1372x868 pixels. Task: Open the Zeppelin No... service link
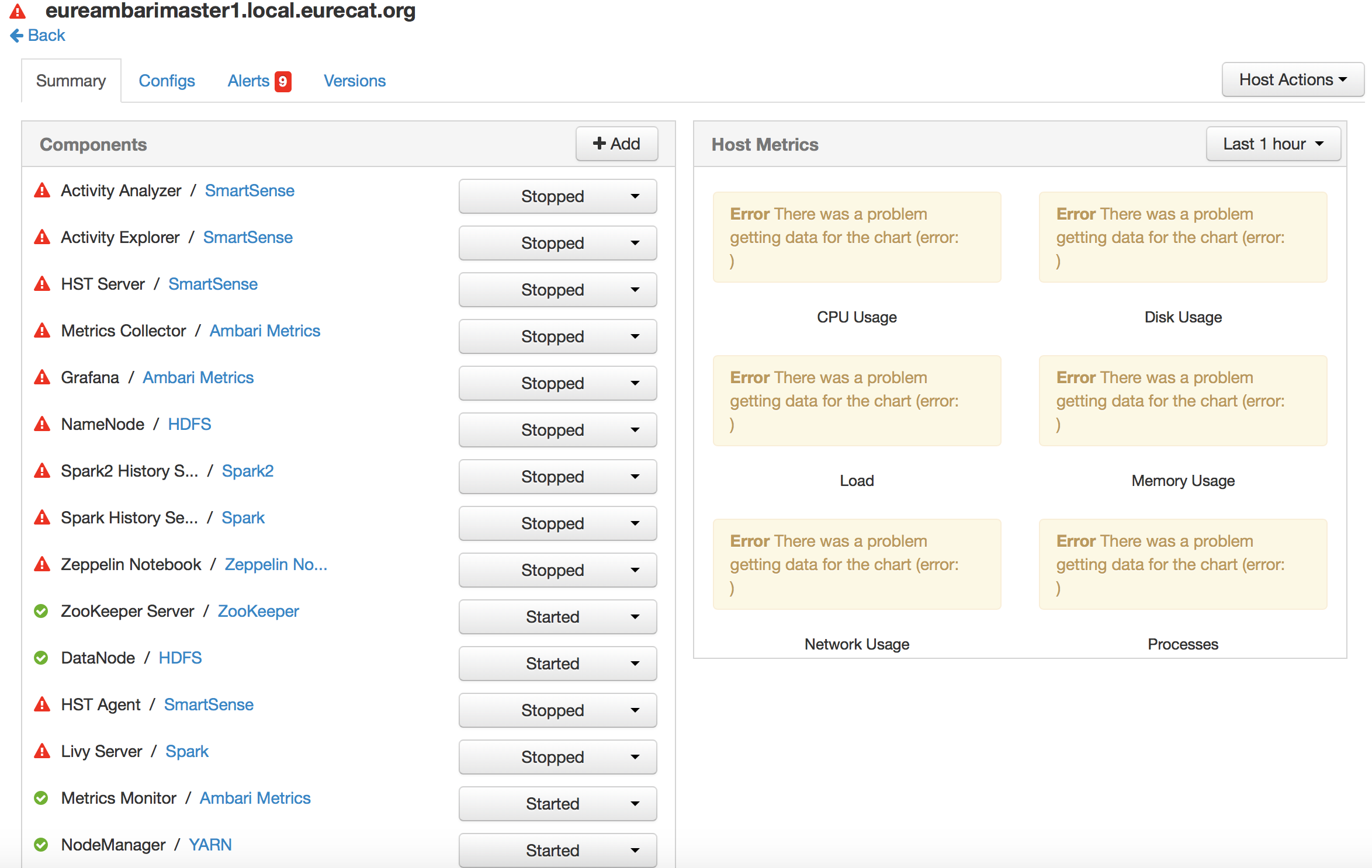pyautogui.click(x=276, y=564)
